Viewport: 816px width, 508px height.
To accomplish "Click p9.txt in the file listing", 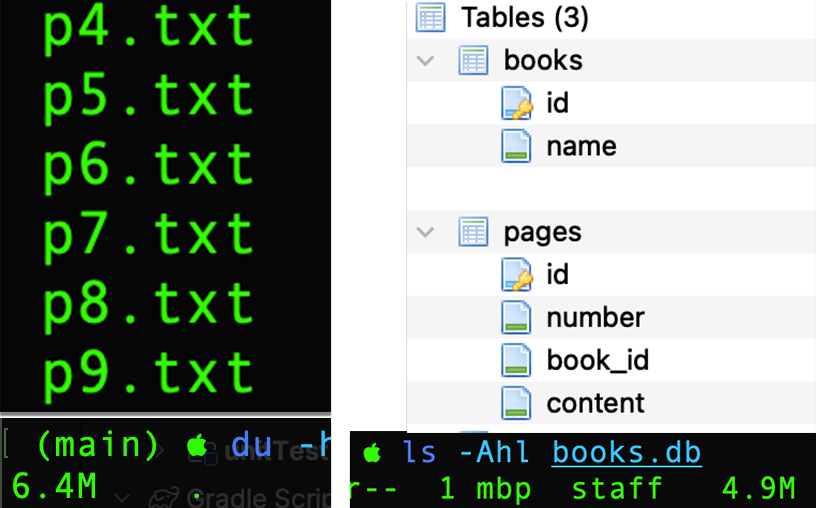I will pyautogui.click(x=148, y=373).
